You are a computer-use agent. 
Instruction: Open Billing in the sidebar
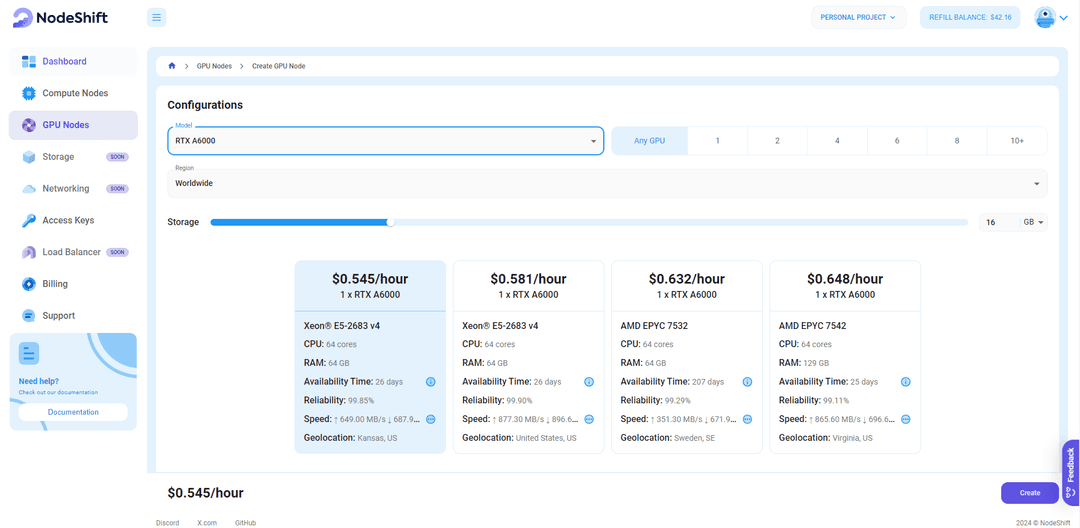[73, 284]
